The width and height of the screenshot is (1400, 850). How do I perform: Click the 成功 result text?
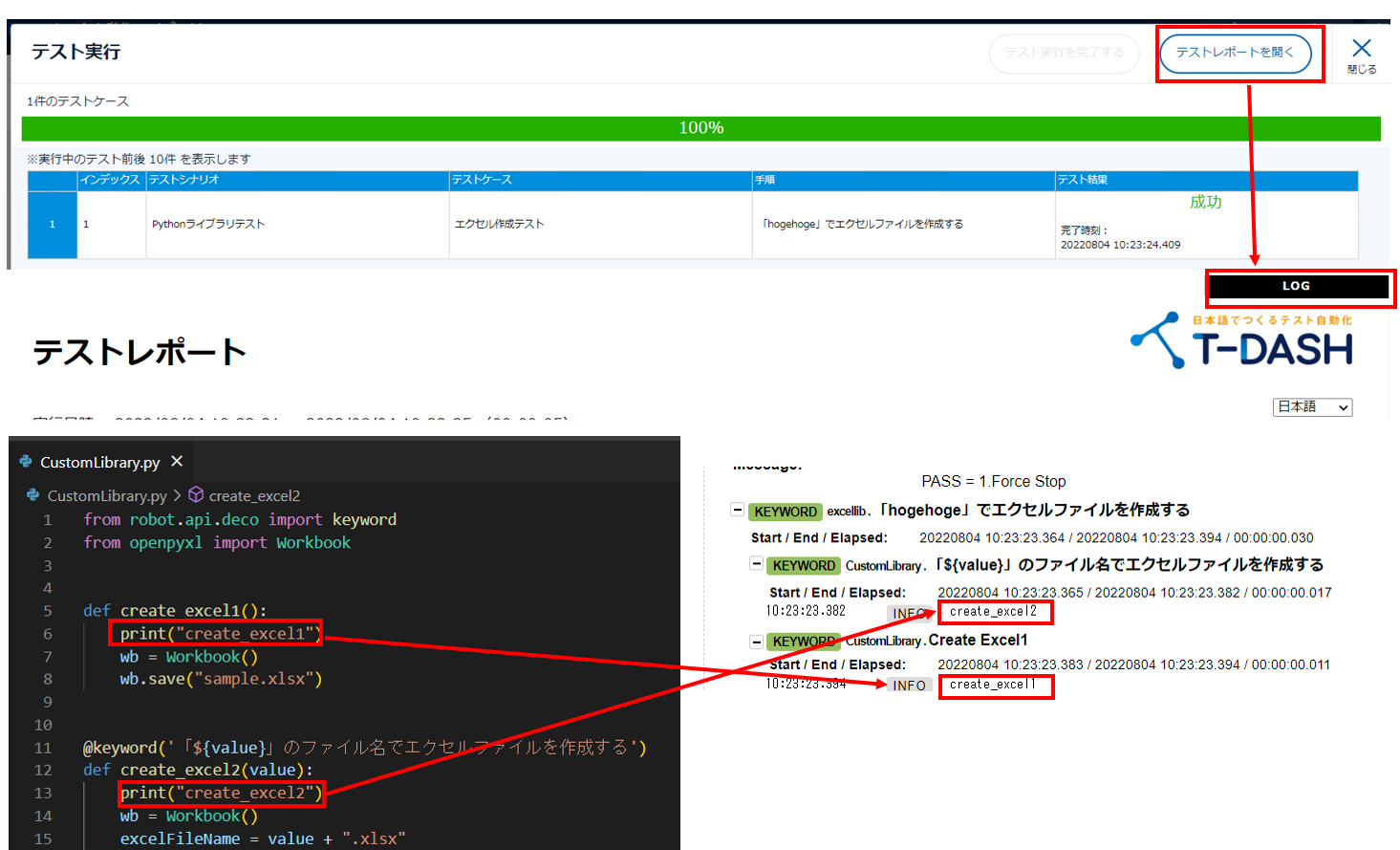click(x=1206, y=202)
